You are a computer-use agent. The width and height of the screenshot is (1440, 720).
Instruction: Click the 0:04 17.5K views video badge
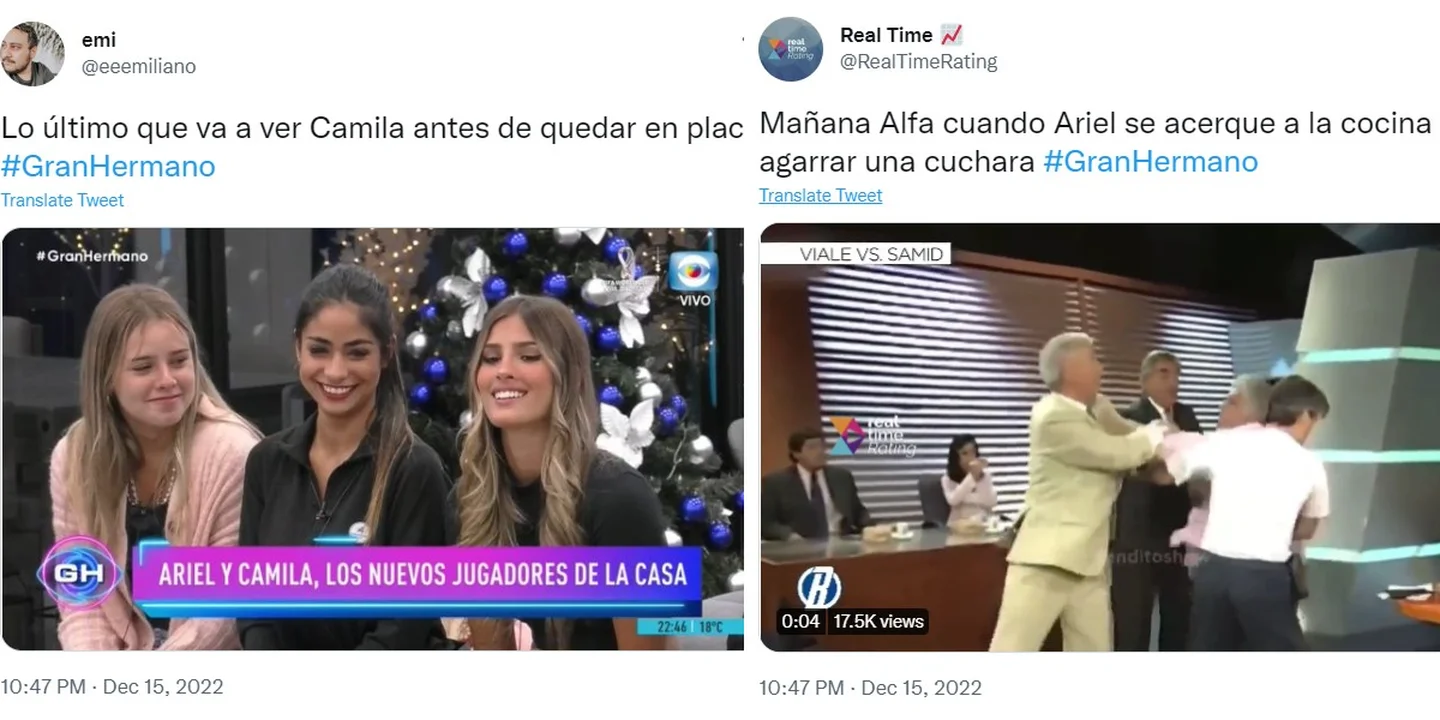[853, 621]
